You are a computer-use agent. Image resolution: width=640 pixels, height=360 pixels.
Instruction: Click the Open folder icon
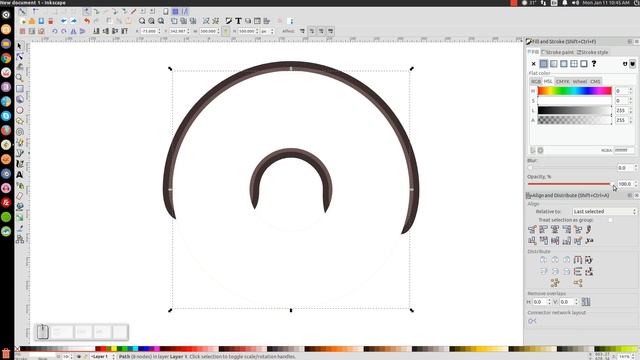(x=32, y=21)
